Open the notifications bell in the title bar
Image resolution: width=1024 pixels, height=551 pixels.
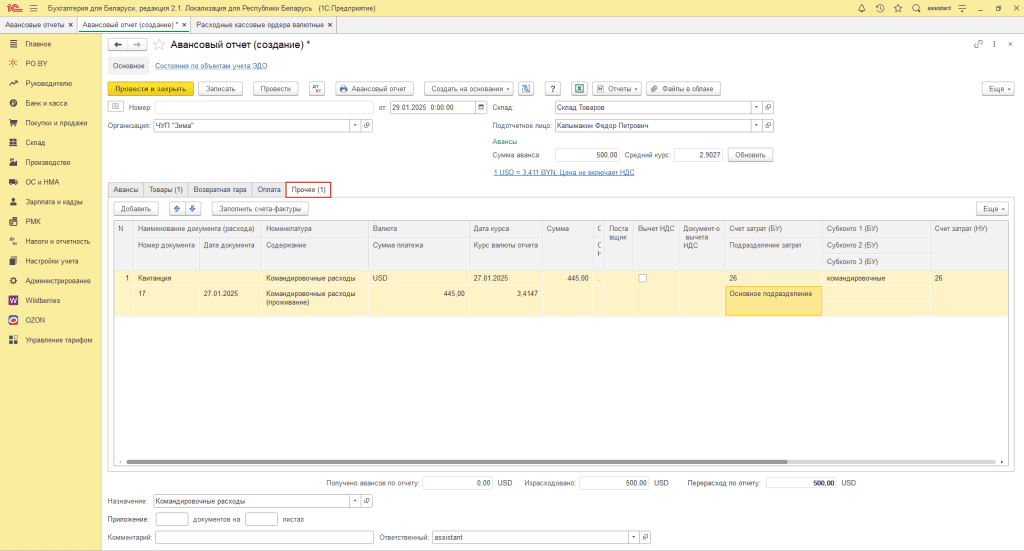click(862, 8)
